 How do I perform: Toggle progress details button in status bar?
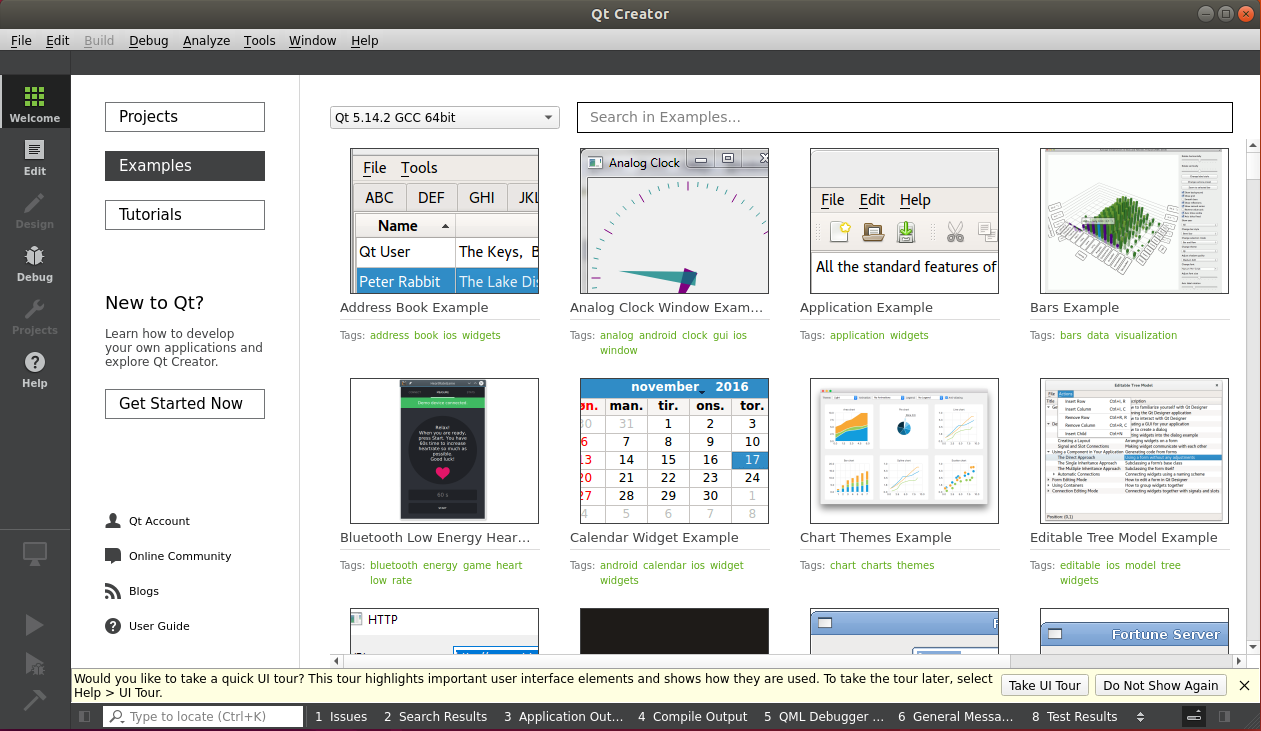coord(1194,716)
